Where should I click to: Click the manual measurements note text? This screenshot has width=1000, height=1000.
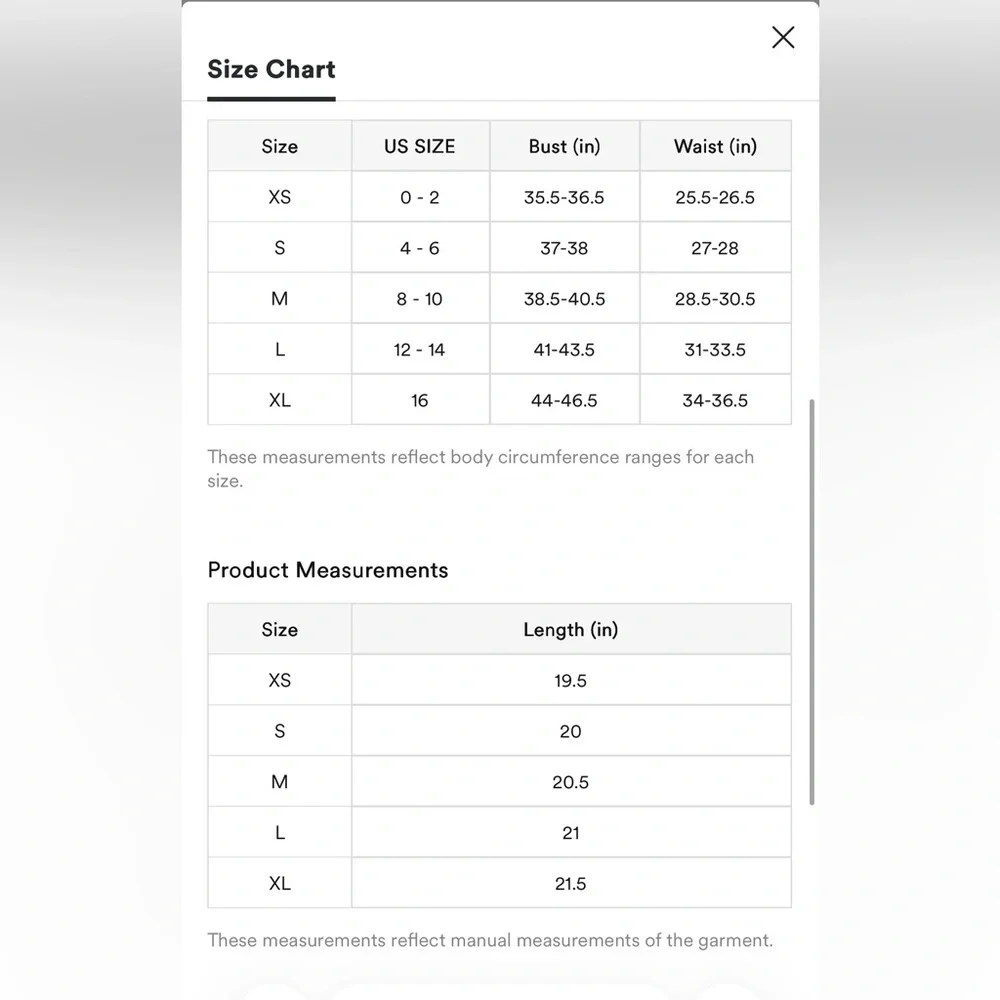click(x=490, y=940)
